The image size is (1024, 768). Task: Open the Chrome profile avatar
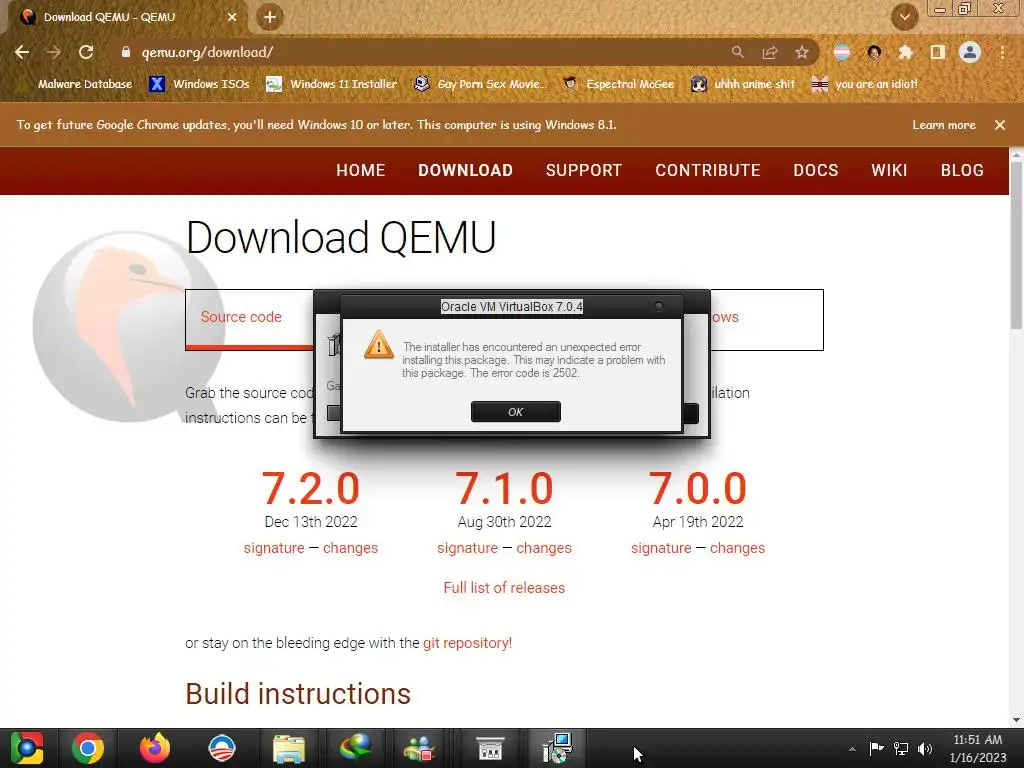(970, 52)
